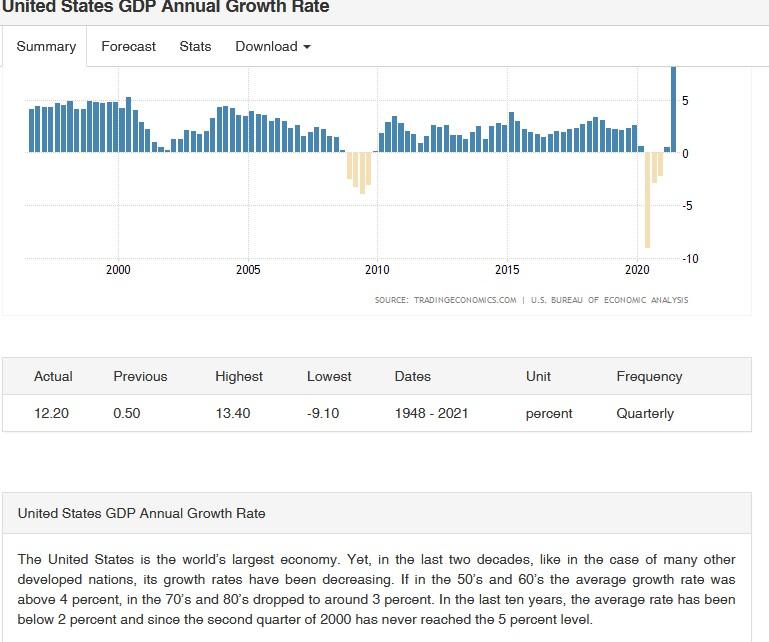Click the dates value 1948 - 2021

(431, 413)
